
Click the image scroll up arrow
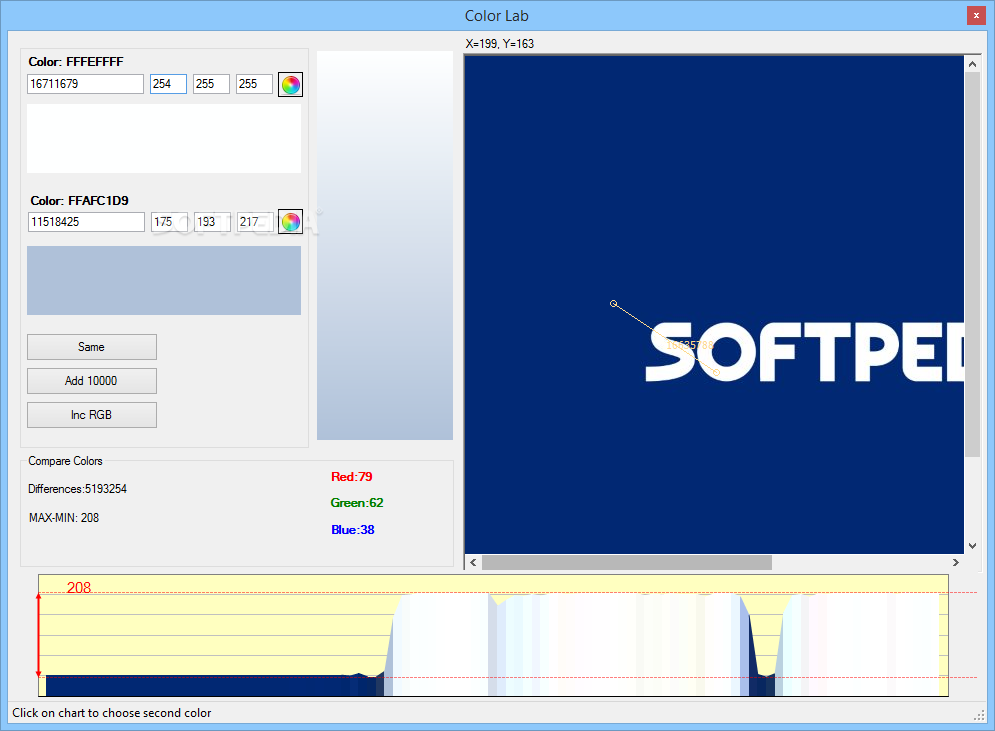(972, 63)
